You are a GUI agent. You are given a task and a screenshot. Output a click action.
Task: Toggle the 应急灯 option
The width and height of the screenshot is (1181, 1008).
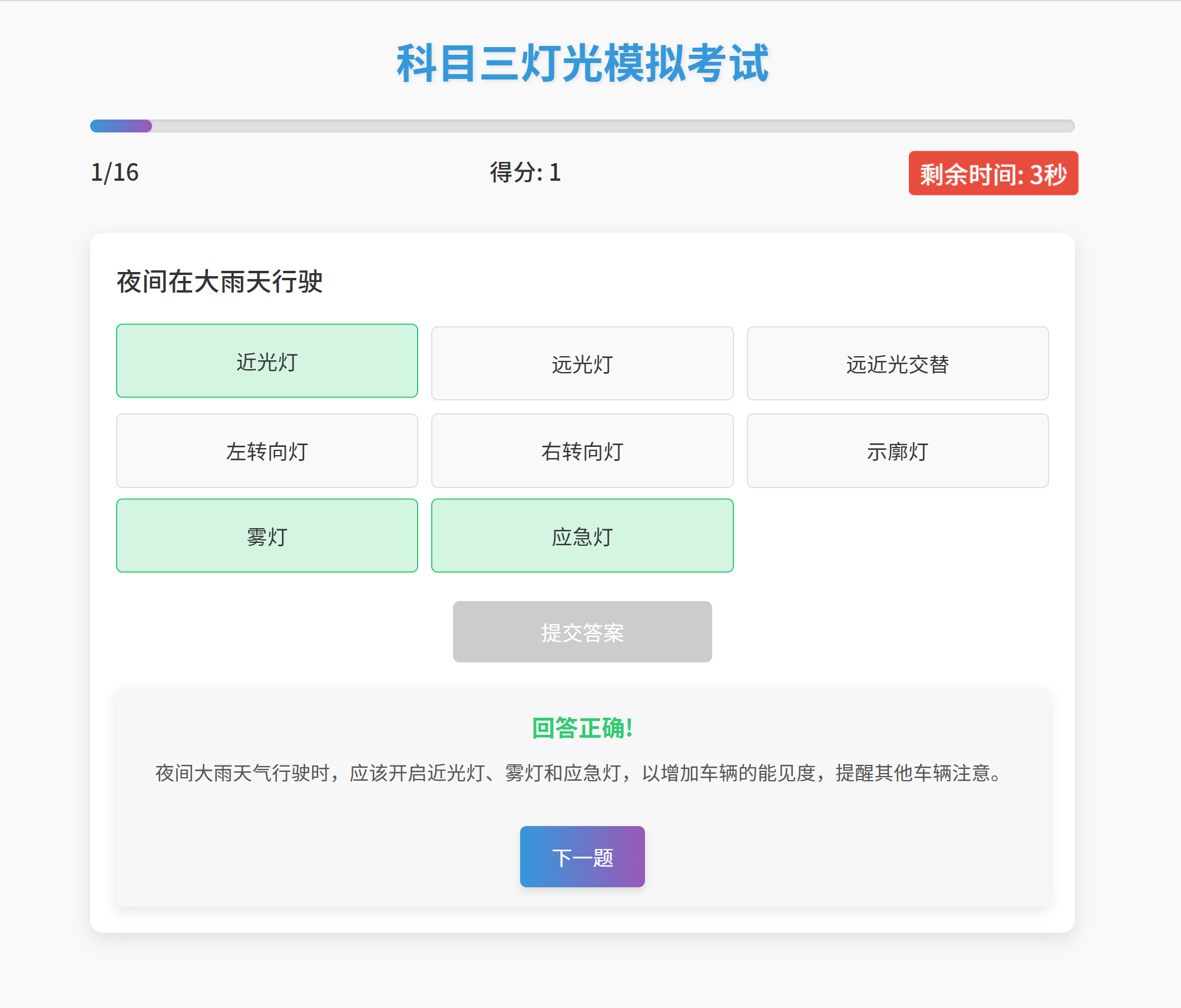click(582, 536)
